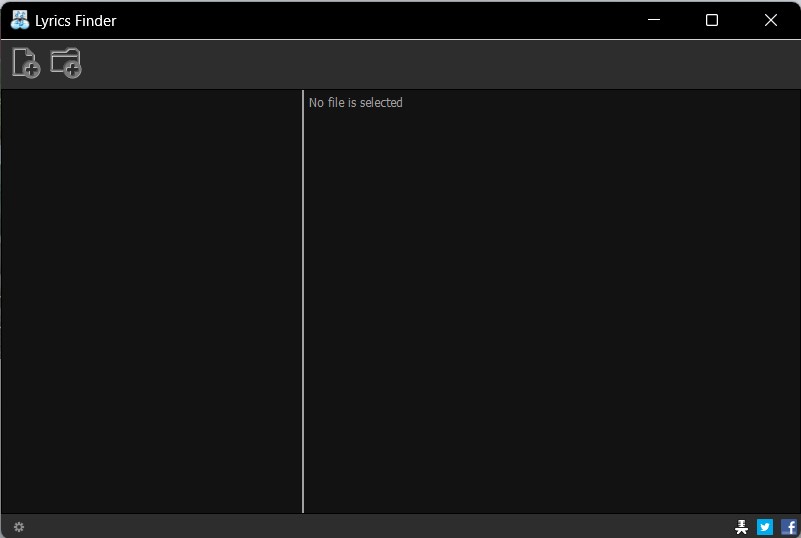Click the add folder icon
The height and width of the screenshot is (538, 801).
click(x=66, y=63)
